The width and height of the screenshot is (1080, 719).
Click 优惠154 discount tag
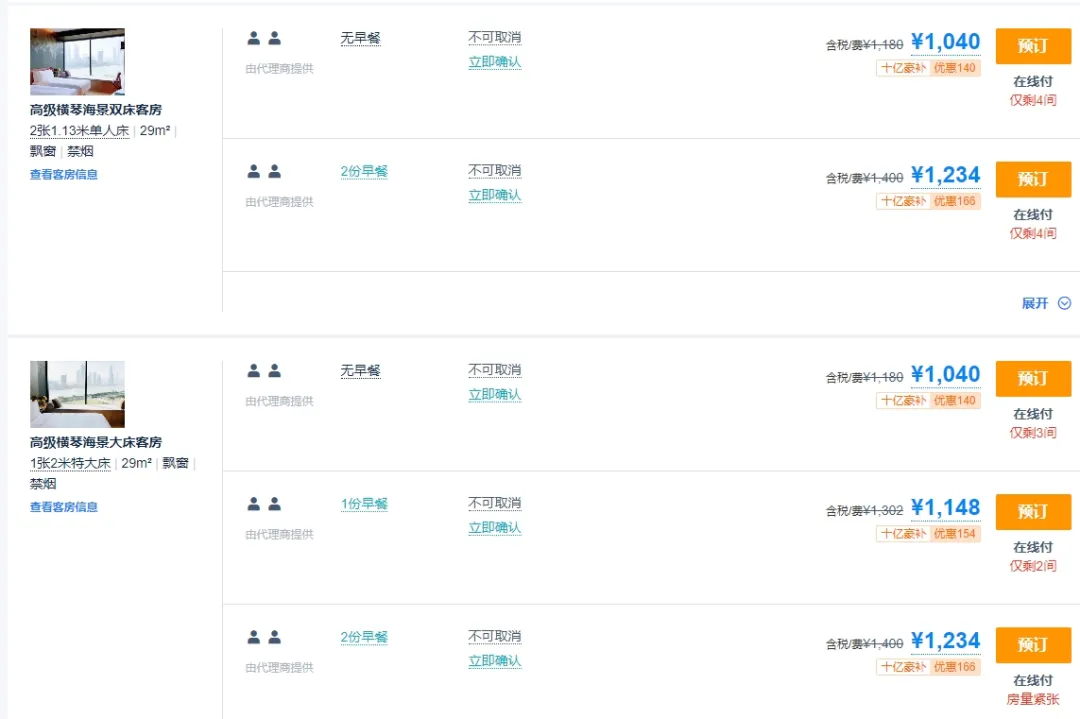[x=954, y=534]
